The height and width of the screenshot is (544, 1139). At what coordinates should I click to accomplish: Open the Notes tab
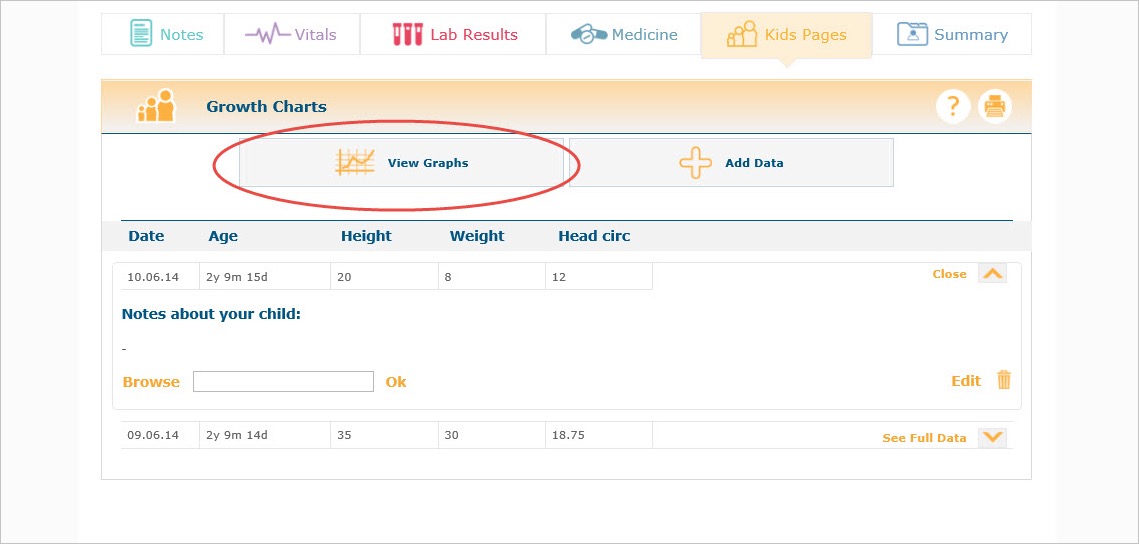point(163,34)
